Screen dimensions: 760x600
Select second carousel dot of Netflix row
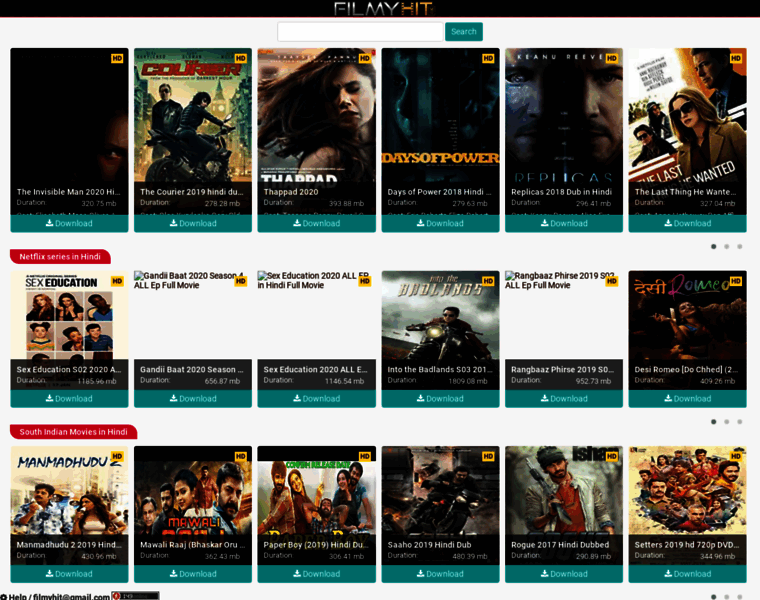tap(727, 422)
